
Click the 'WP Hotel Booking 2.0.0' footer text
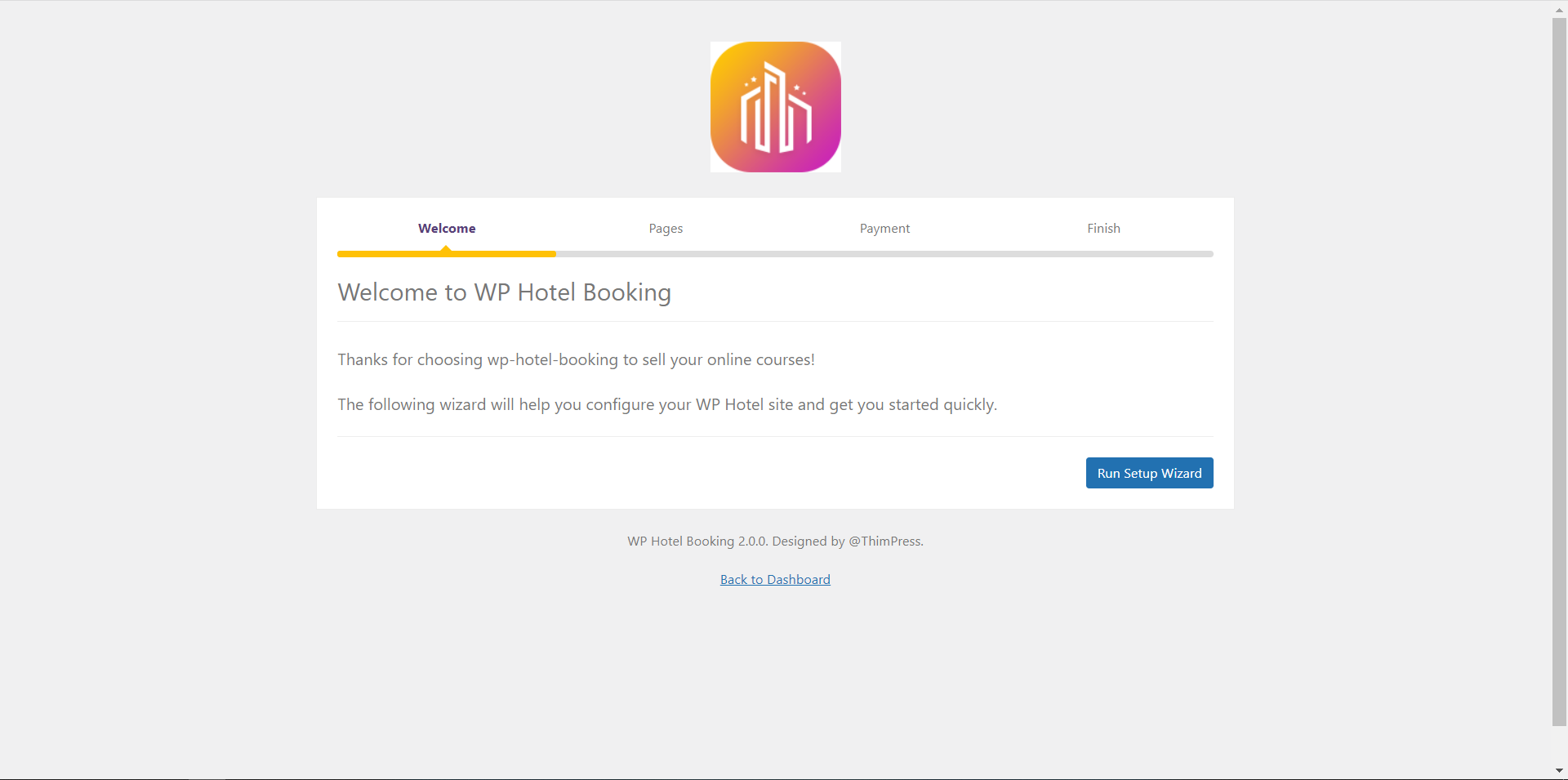tap(697, 541)
